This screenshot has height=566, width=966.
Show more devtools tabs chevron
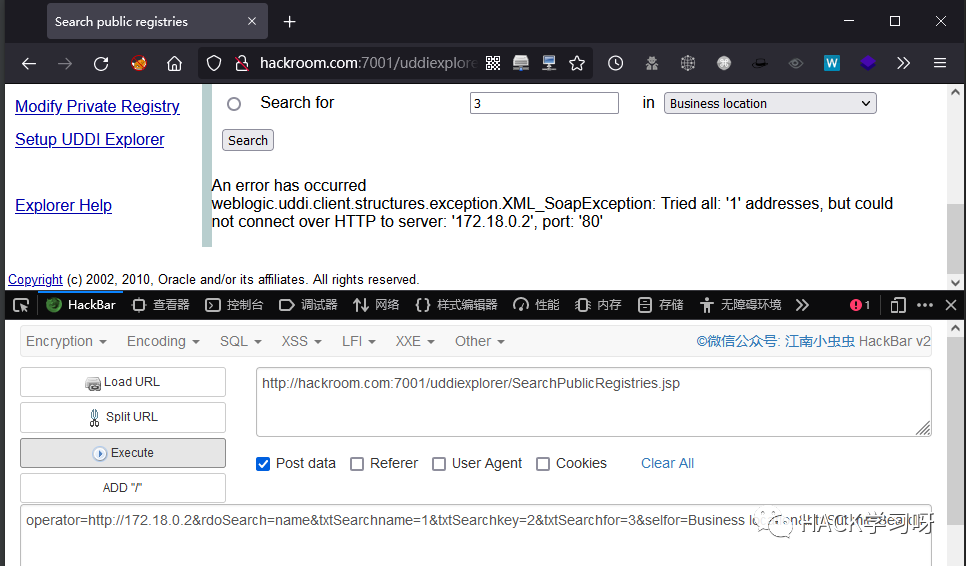click(802, 305)
